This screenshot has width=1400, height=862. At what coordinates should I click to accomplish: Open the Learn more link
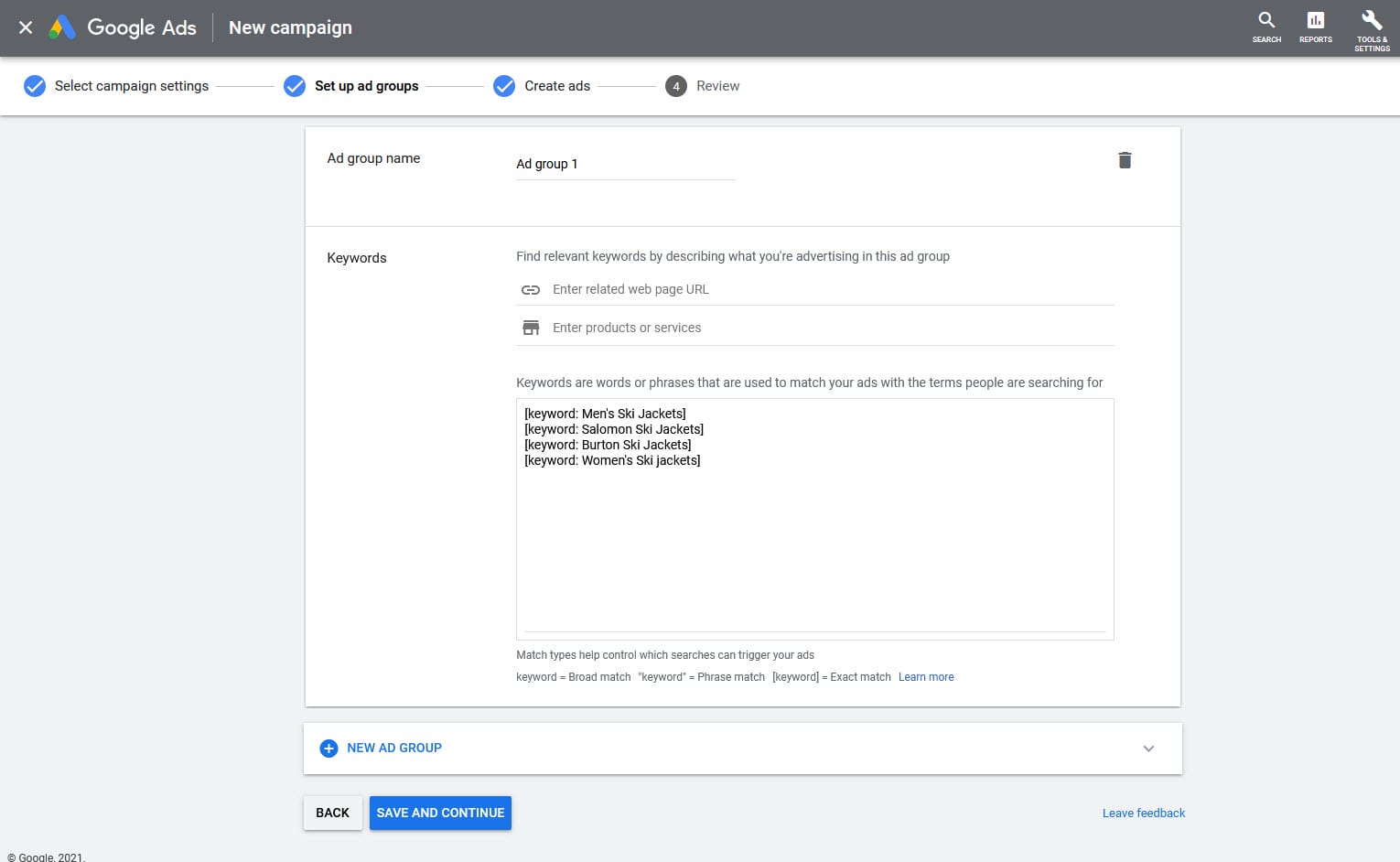pyautogui.click(x=926, y=677)
